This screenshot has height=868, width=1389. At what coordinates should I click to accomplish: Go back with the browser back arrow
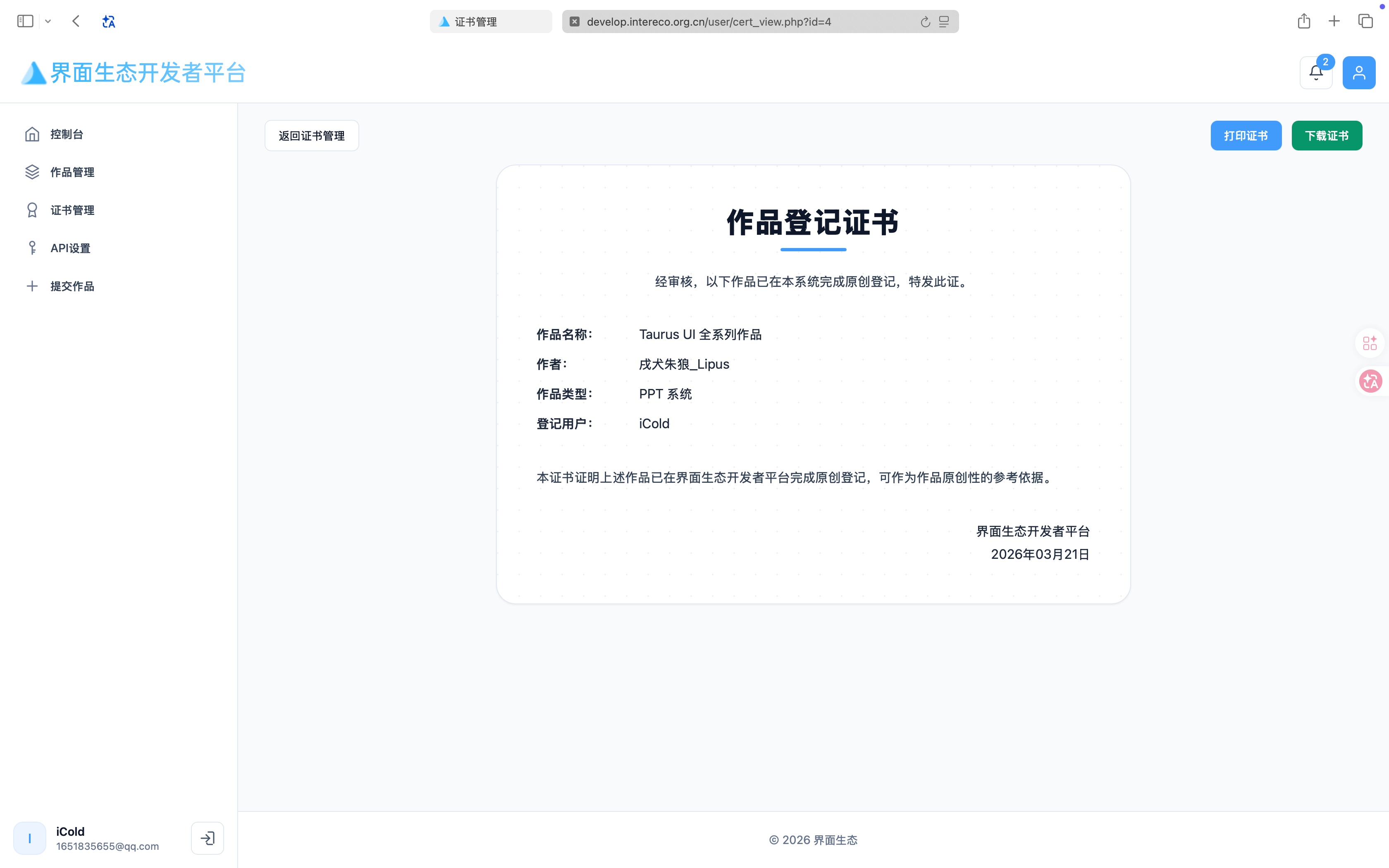(76, 21)
